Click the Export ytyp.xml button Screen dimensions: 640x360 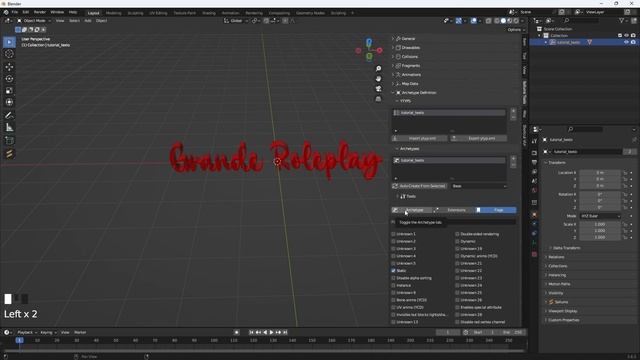point(479,138)
